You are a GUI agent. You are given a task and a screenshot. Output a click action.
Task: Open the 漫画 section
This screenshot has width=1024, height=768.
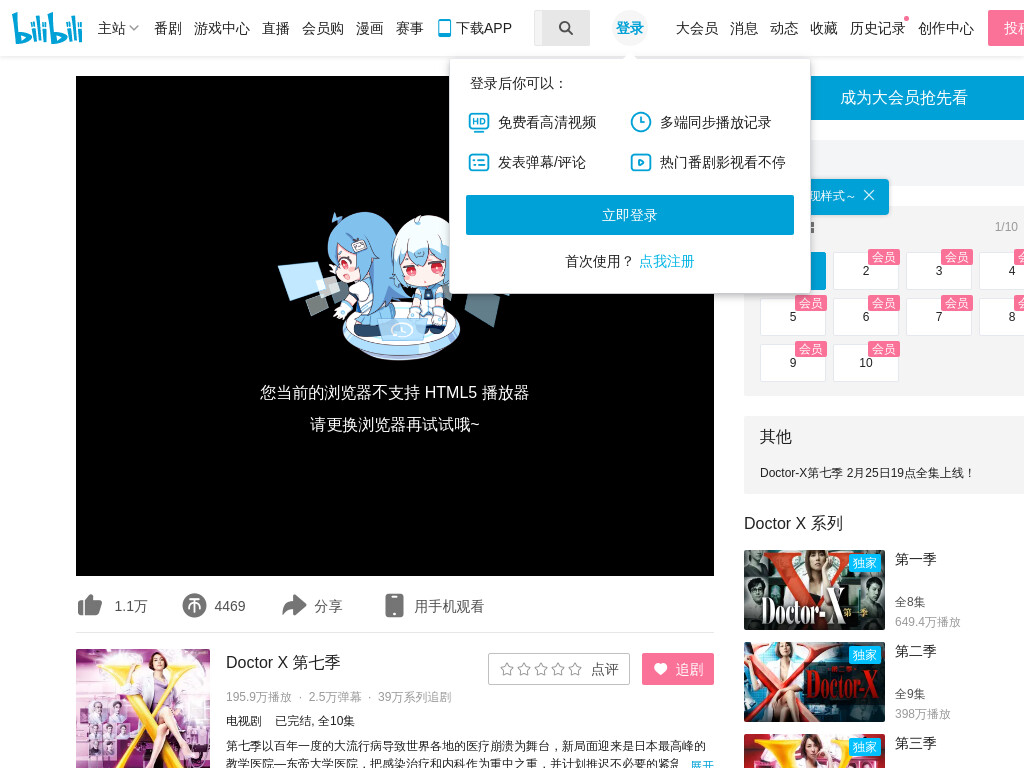(x=370, y=28)
